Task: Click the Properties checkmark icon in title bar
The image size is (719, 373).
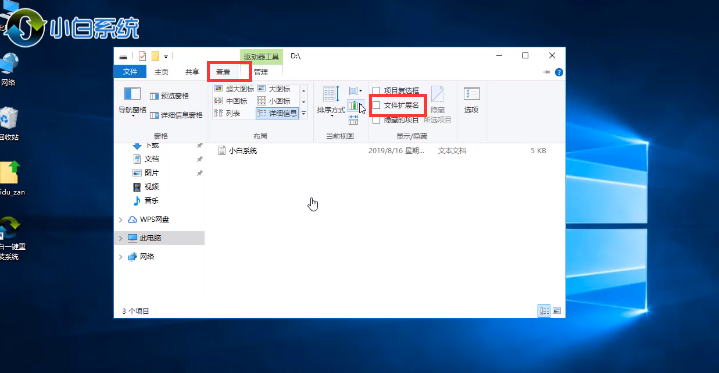Action: [142, 56]
